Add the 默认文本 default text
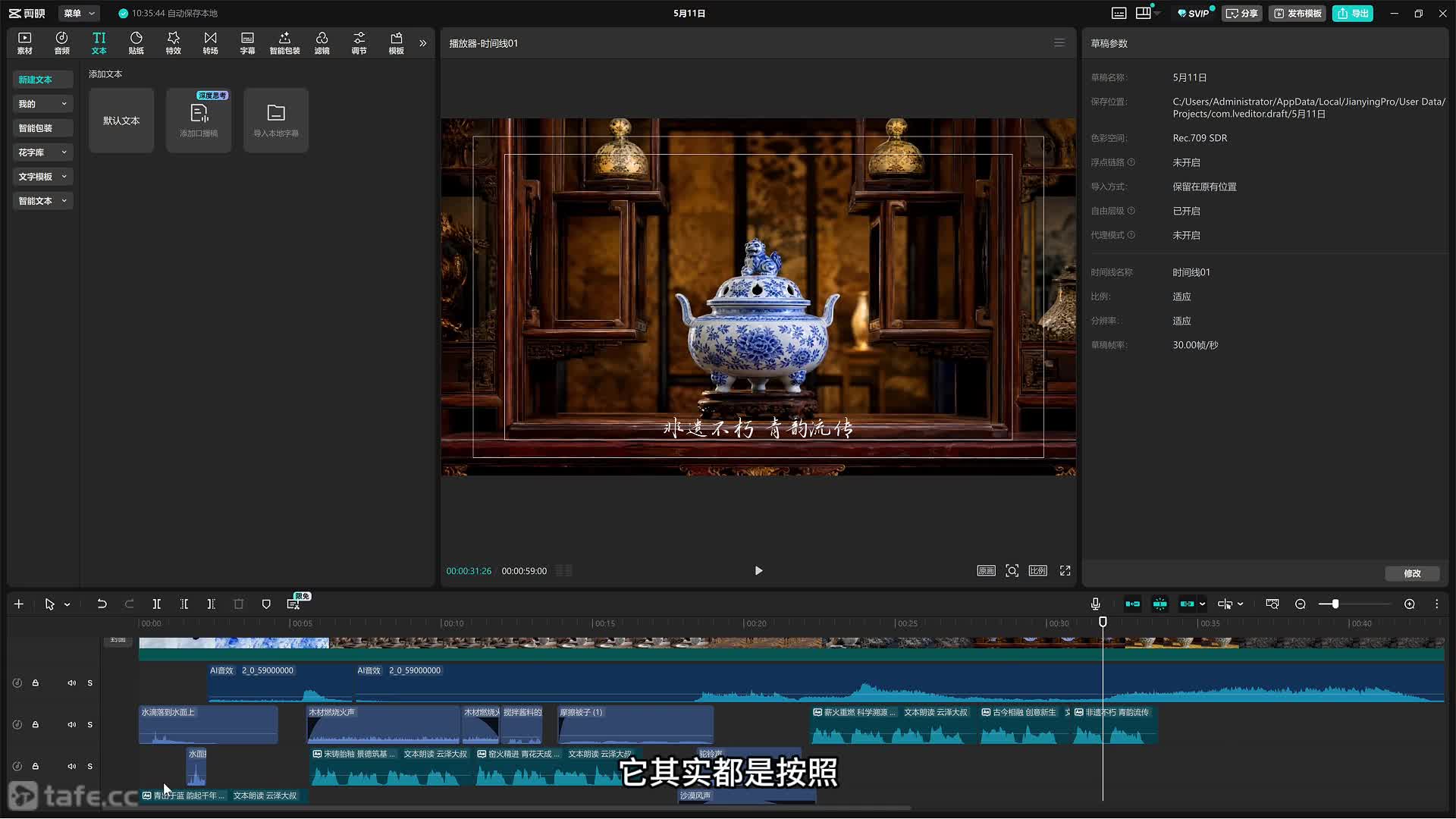 [x=121, y=121]
